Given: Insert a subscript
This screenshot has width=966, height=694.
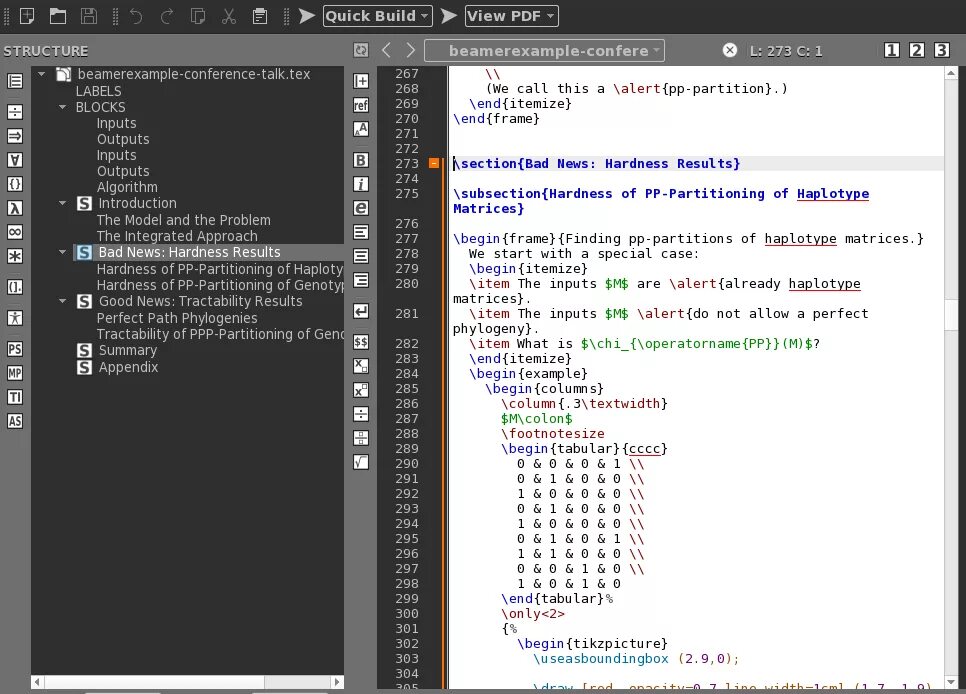Looking at the screenshot, I should [x=361, y=366].
